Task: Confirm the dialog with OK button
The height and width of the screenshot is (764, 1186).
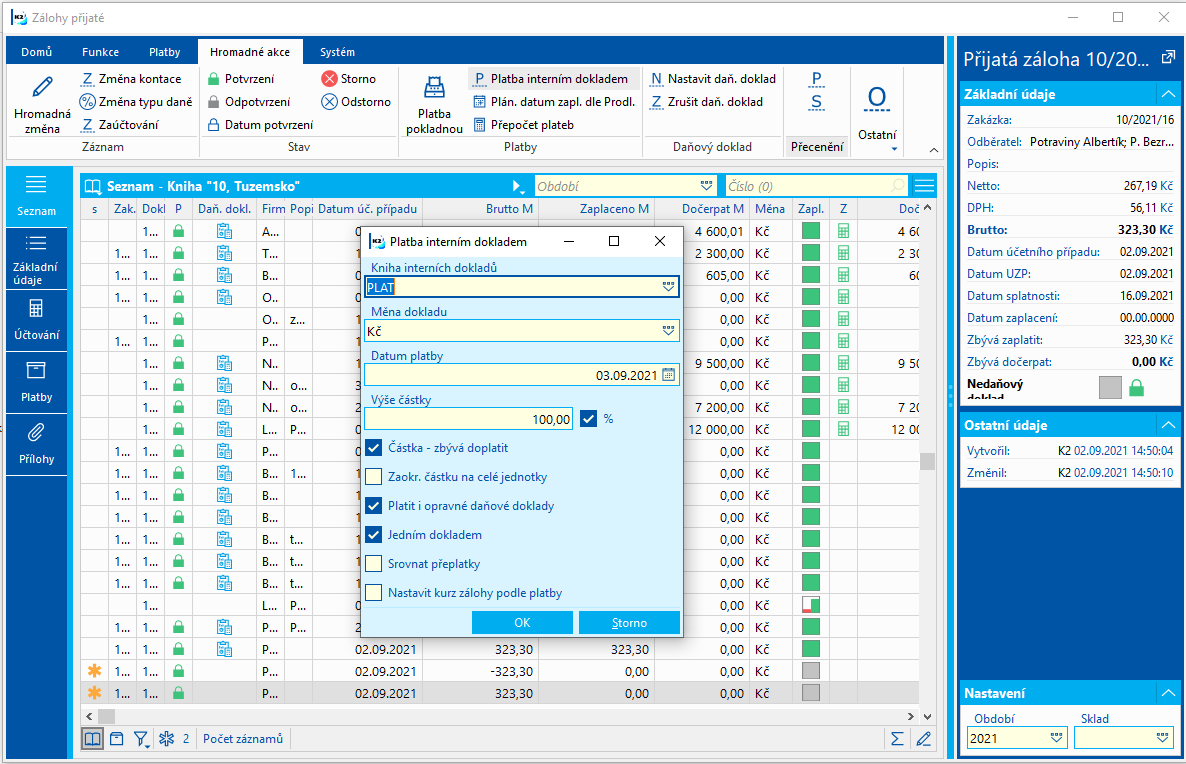Action: 522,623
